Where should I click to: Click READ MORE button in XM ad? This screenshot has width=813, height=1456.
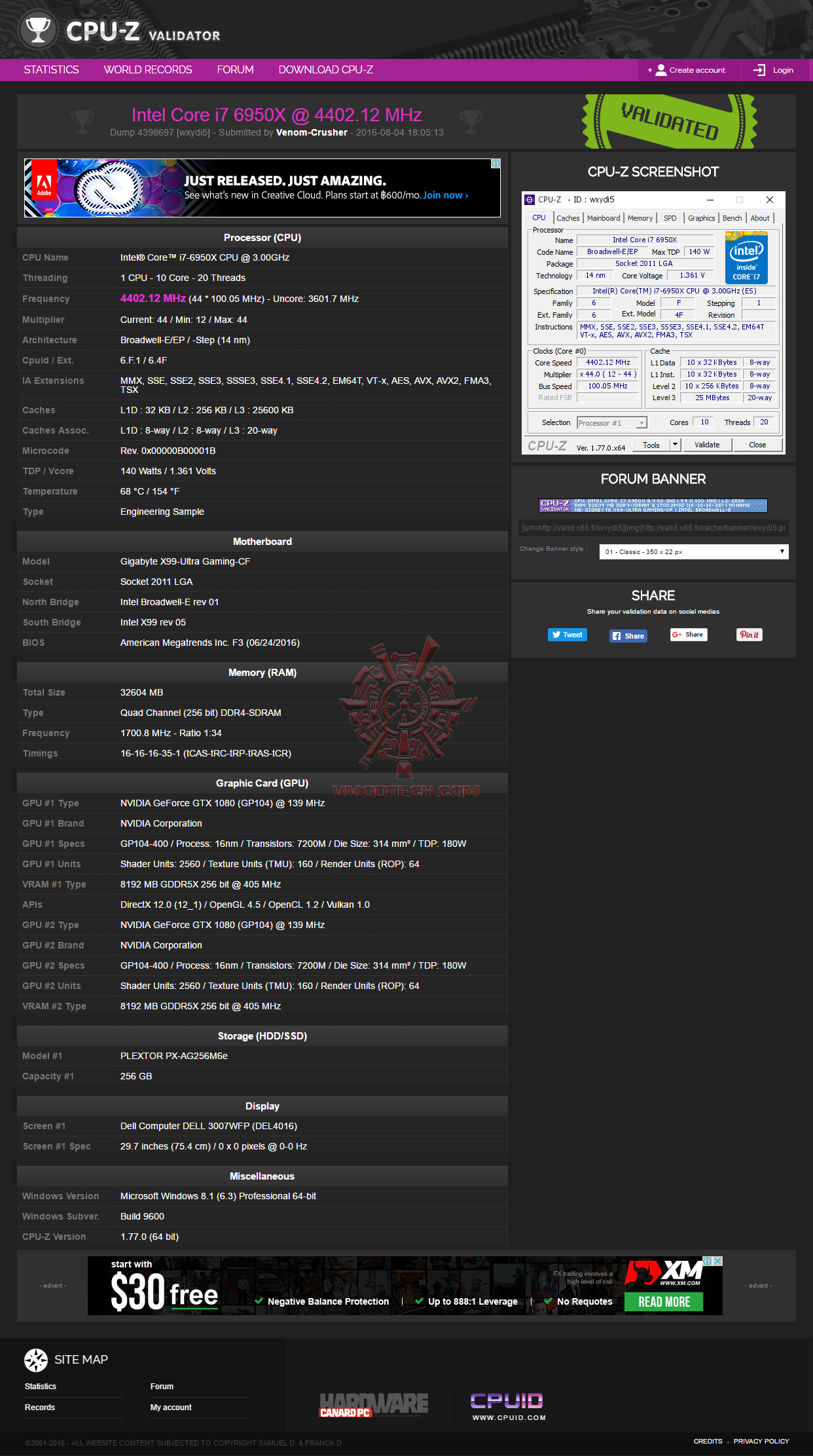(664, 1302)
